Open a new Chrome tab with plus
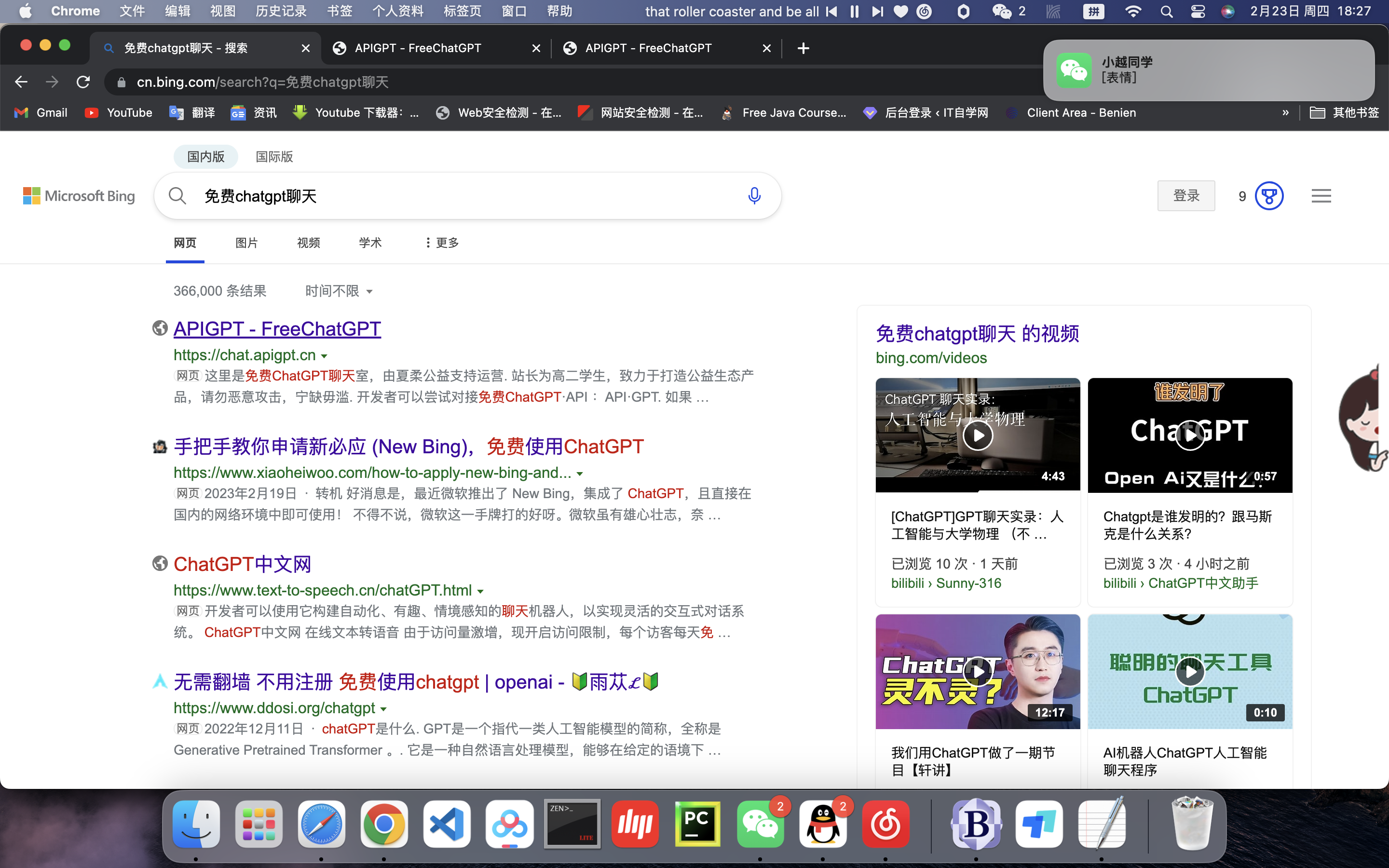Viewport: 1389px width, 868px height. pyautogui.click(x=803, y=48)
